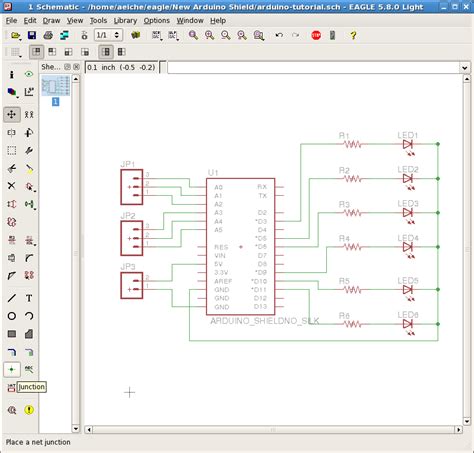Zoom in on the schematic

[210, 35]
